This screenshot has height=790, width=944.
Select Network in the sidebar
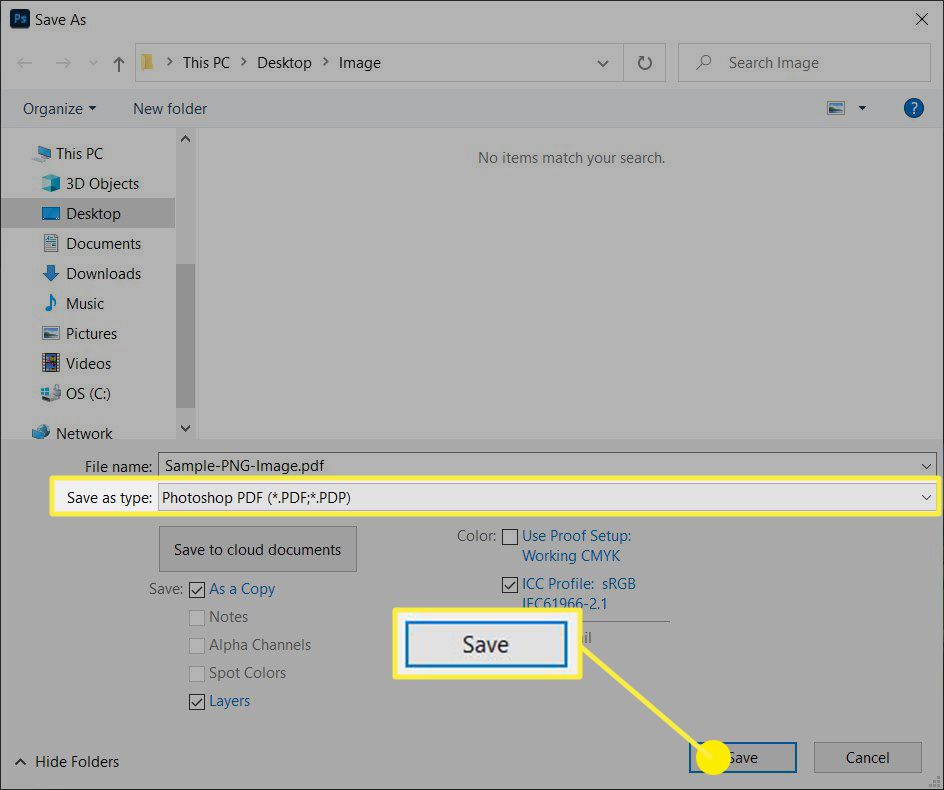(84, 434)
